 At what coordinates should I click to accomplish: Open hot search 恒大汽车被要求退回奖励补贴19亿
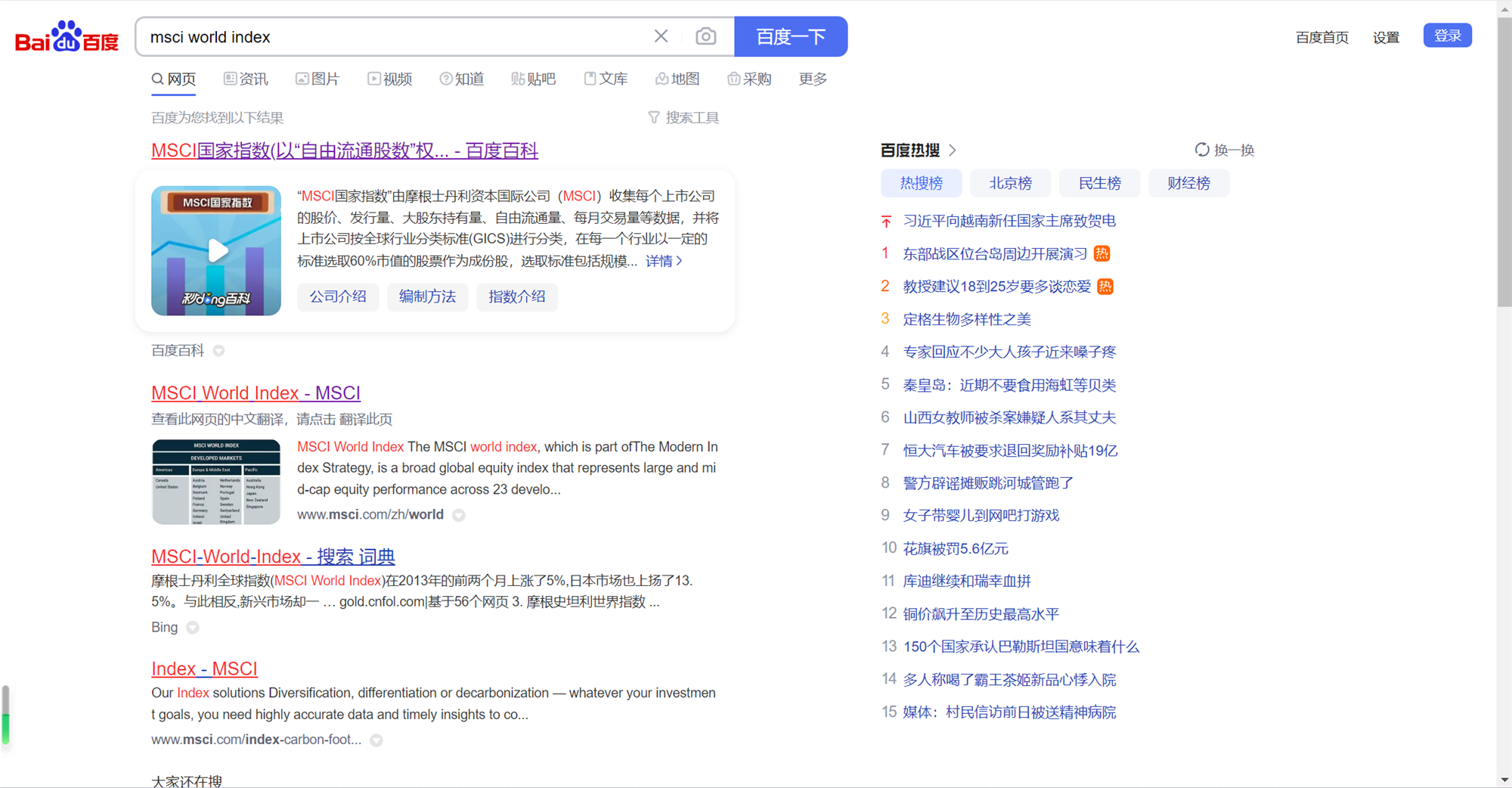pos(1010,451)
